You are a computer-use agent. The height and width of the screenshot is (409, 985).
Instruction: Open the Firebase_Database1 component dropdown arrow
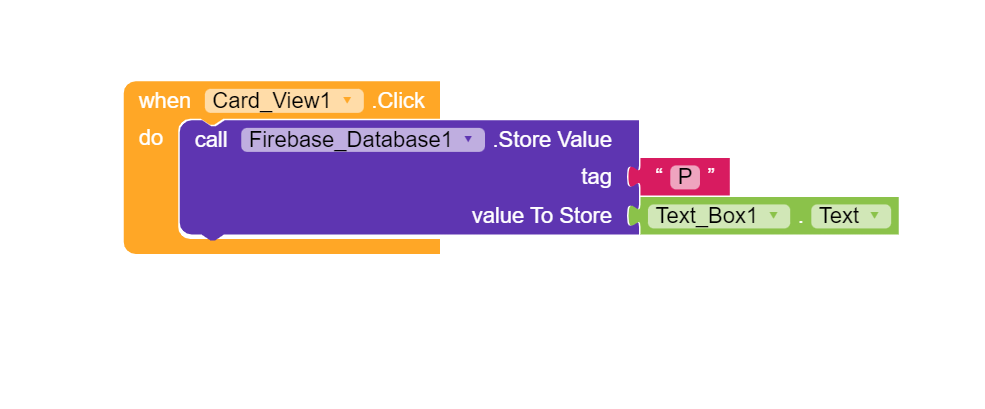pyautogui.click(x=468, y=140)
